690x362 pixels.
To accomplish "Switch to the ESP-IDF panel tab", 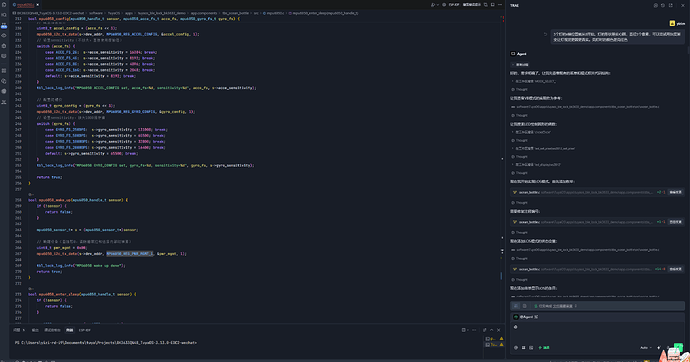I will point(84,330).
